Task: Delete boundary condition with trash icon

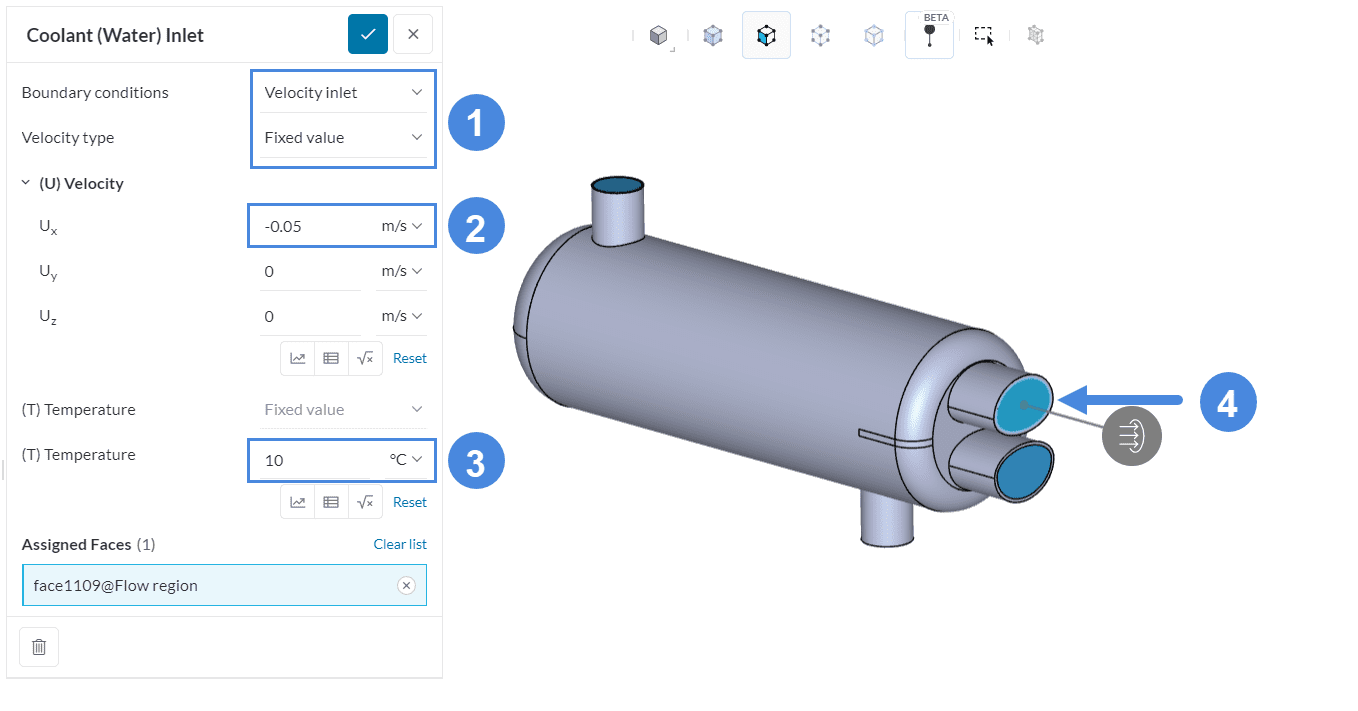Action: click(x=39, y=647)
